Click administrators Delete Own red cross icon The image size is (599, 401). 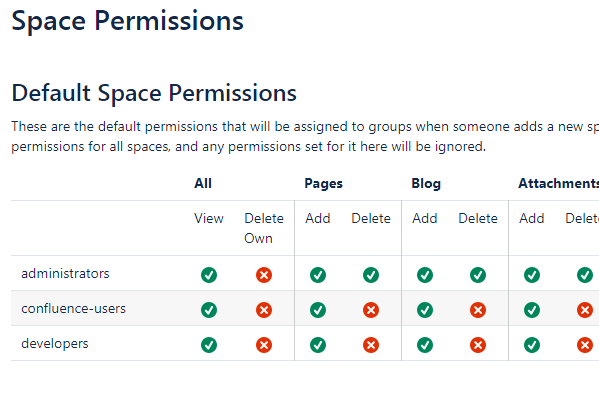pyautogui.click(x=264, y=275)
